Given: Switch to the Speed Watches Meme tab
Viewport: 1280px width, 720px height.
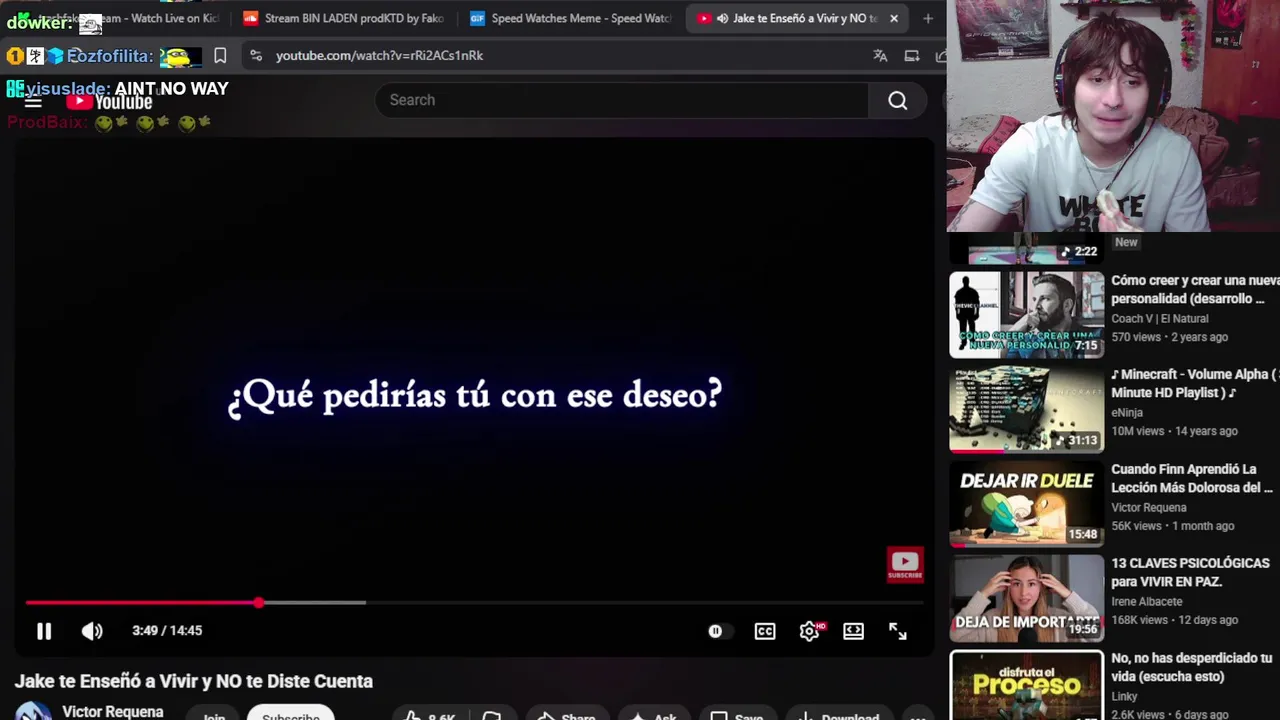Looking at the screenshot, I should coord(571,18).
